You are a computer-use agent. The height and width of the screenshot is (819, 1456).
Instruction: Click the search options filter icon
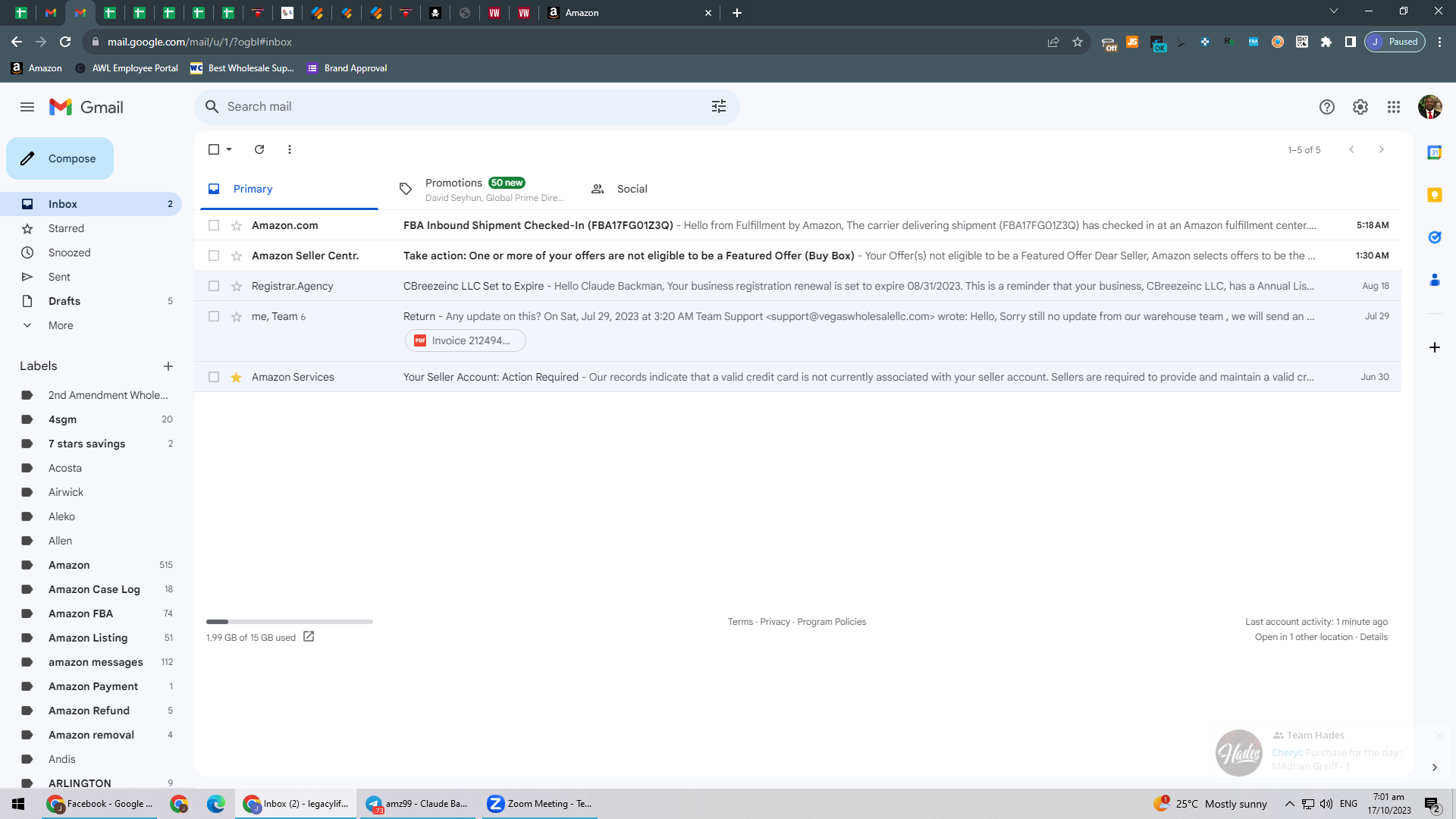coord(719,107)
